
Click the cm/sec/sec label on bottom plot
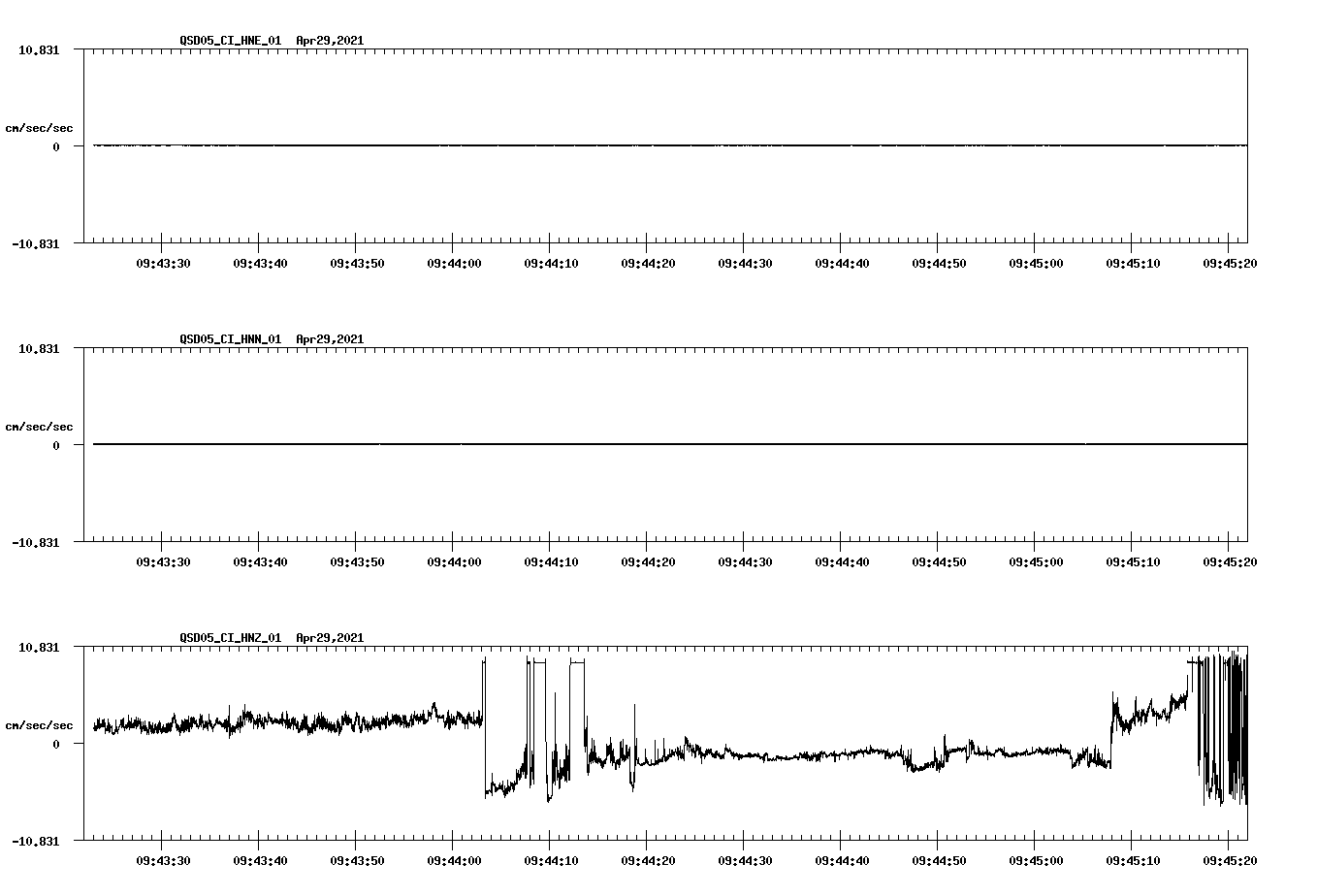tap(40, 724)
